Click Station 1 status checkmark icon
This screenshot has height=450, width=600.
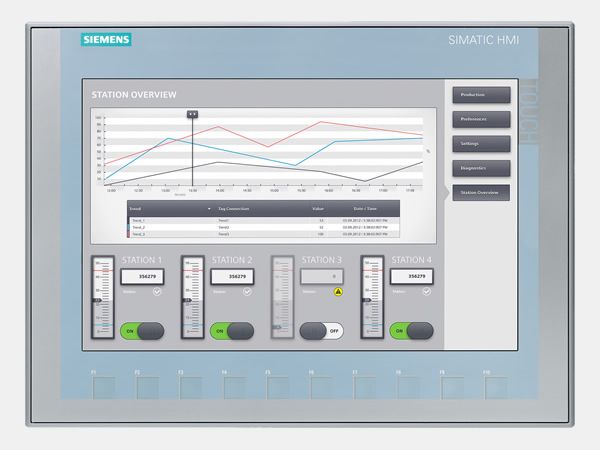point(158,294)
